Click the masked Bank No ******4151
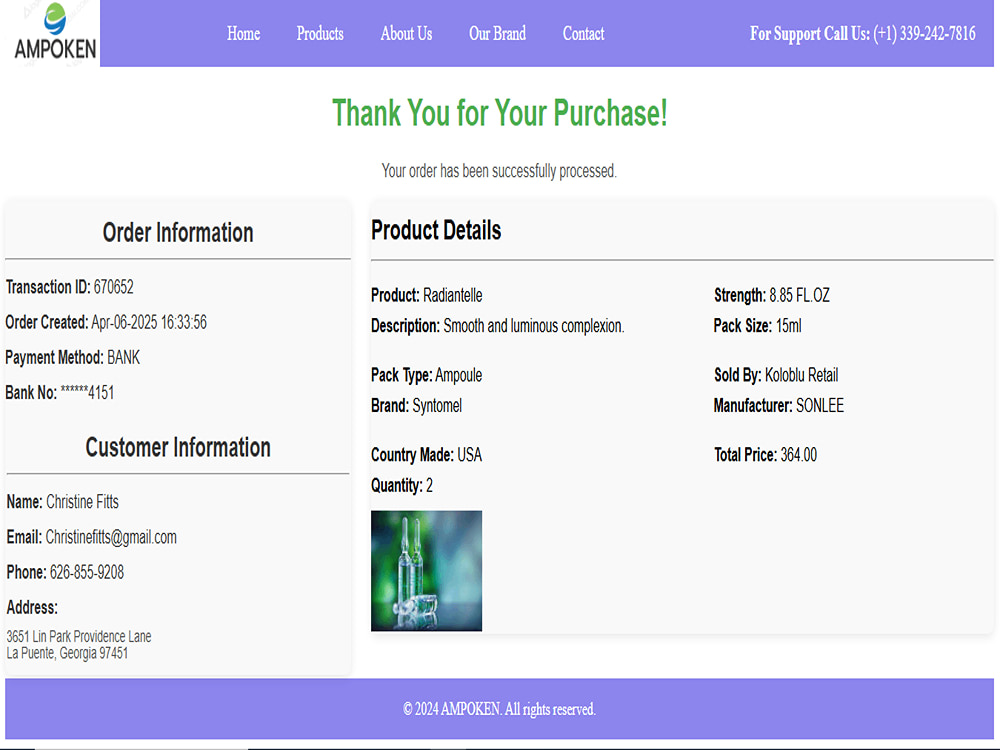The width and height of the screenshot is (1000, 750). tap(87, 392)
